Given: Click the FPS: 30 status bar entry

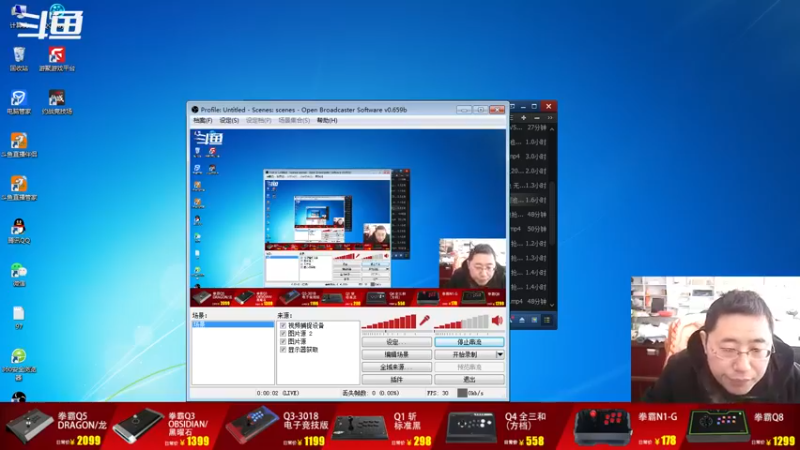Looking at the screenshot, I should [438, 393].
